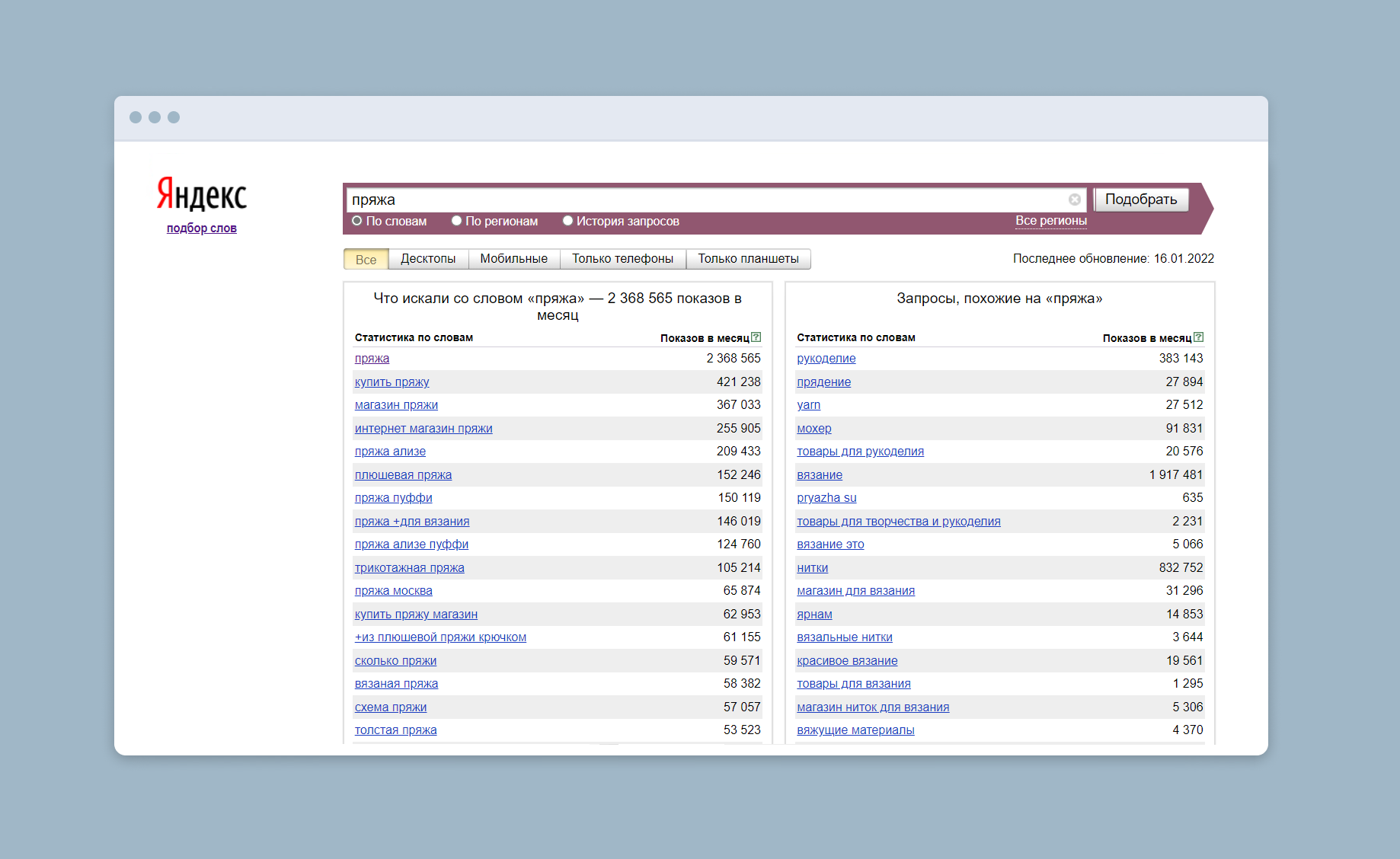Viewport: 1400px width, 859px height.
Task: Click the рукоделие similar query link
Action: tap(826, 359)
